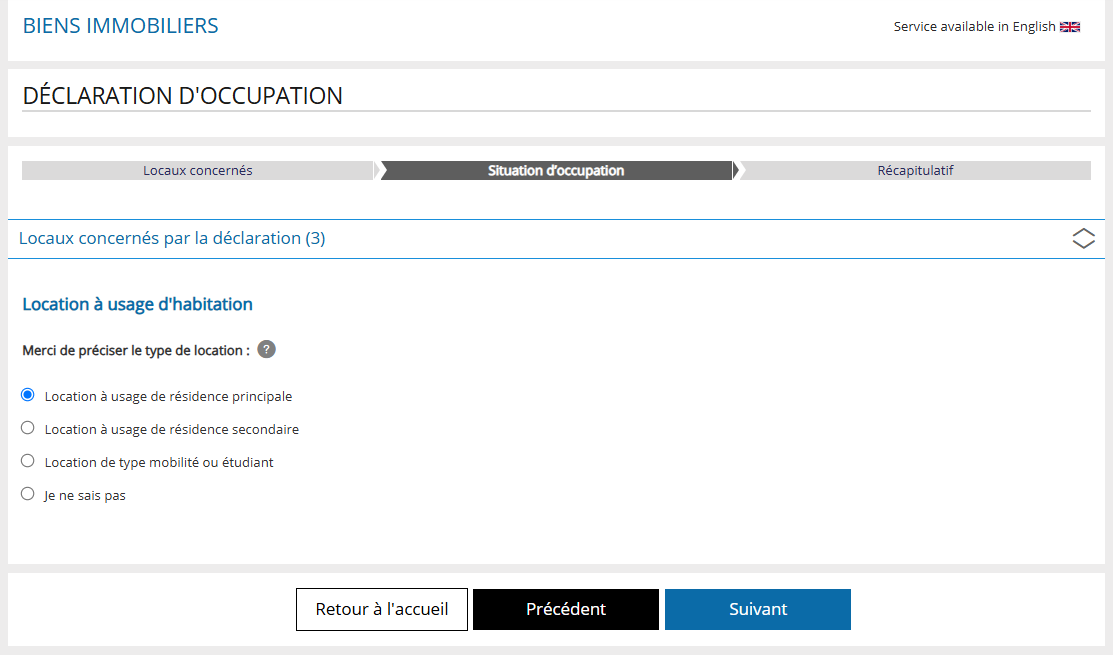1113x655 pixels.
Task: Go to the 'Locaux concernés' step
Action: coord(198,170)
